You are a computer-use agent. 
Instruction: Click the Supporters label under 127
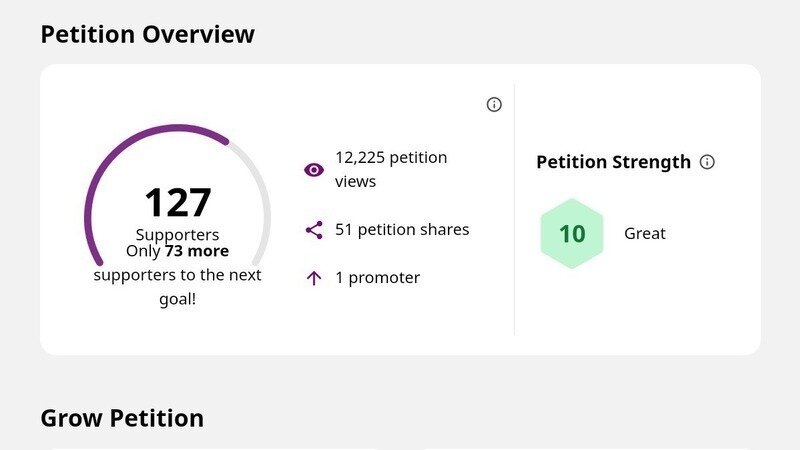tap(178, 235)
